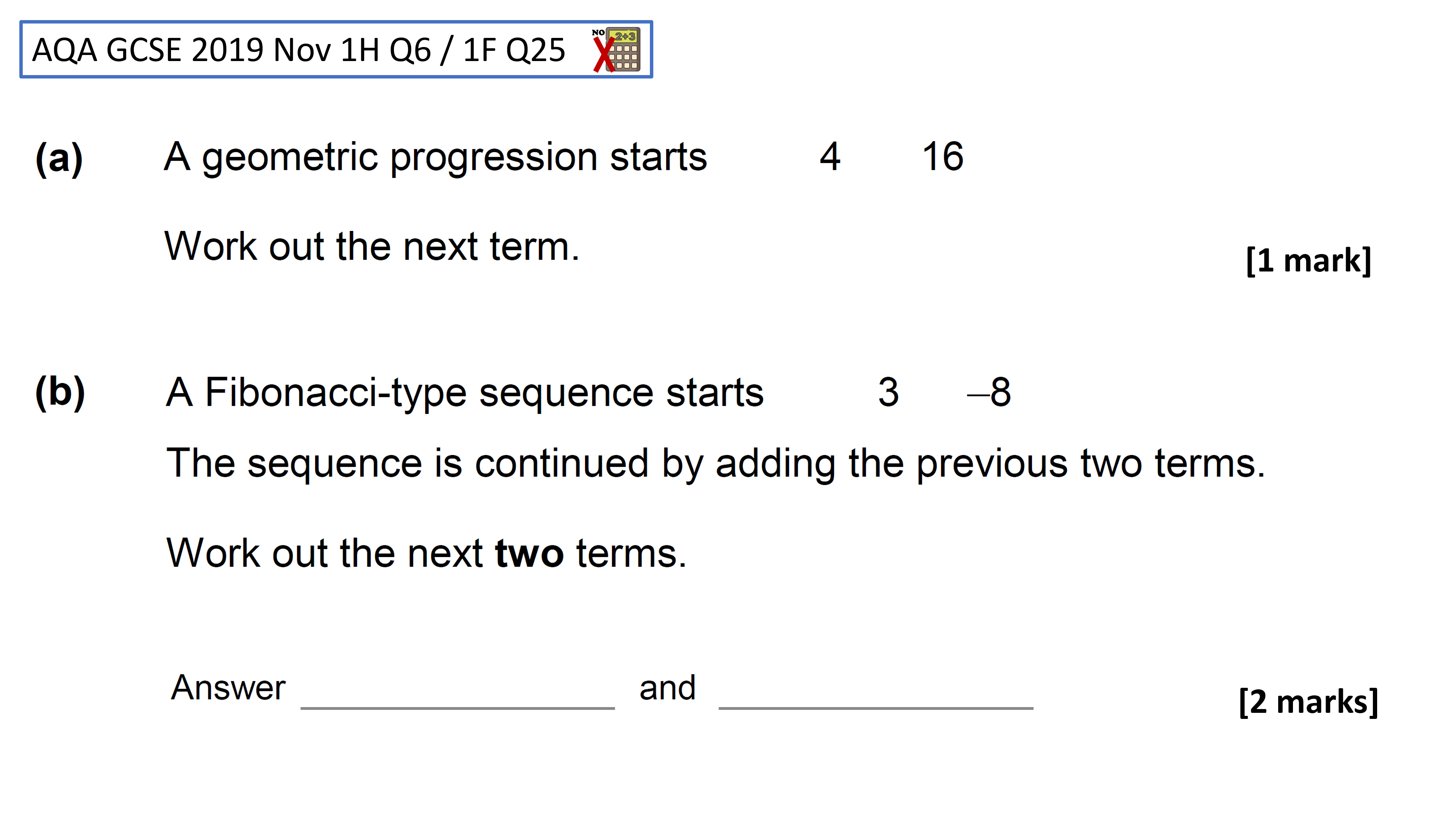Click the part (b) label
Screen dimensions: 1456x819
60,392
